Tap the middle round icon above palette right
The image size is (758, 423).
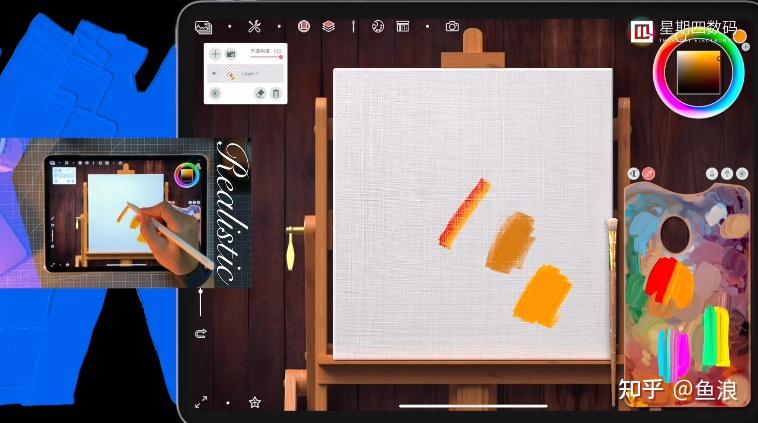(x=727, y=174)
